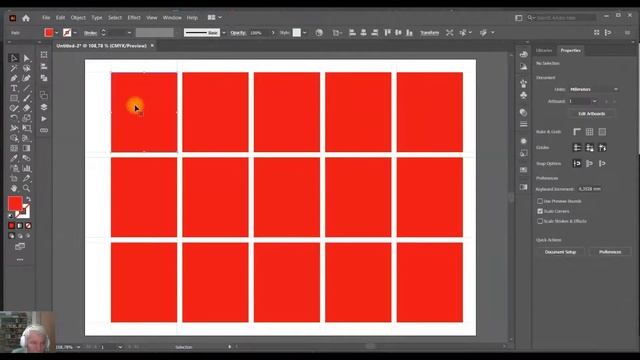Click the Stroke label link
This screenshot has width=640, height=360.
(x=90, y=33)
